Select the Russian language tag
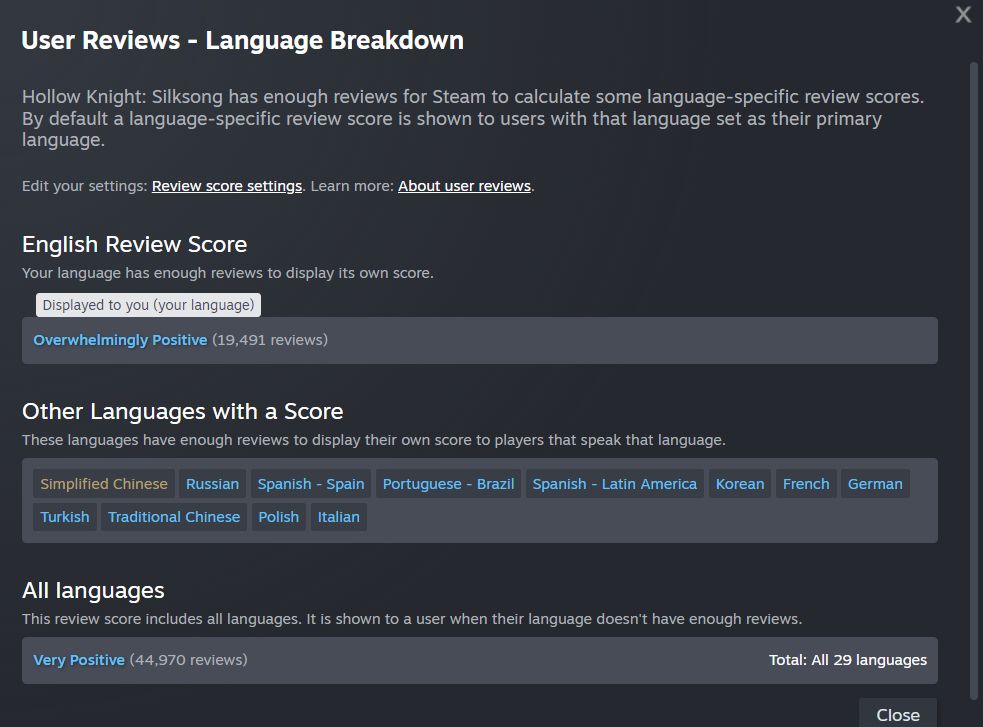Image resolution: width=983 pixels, height=727 pixels. pos(213,484)
